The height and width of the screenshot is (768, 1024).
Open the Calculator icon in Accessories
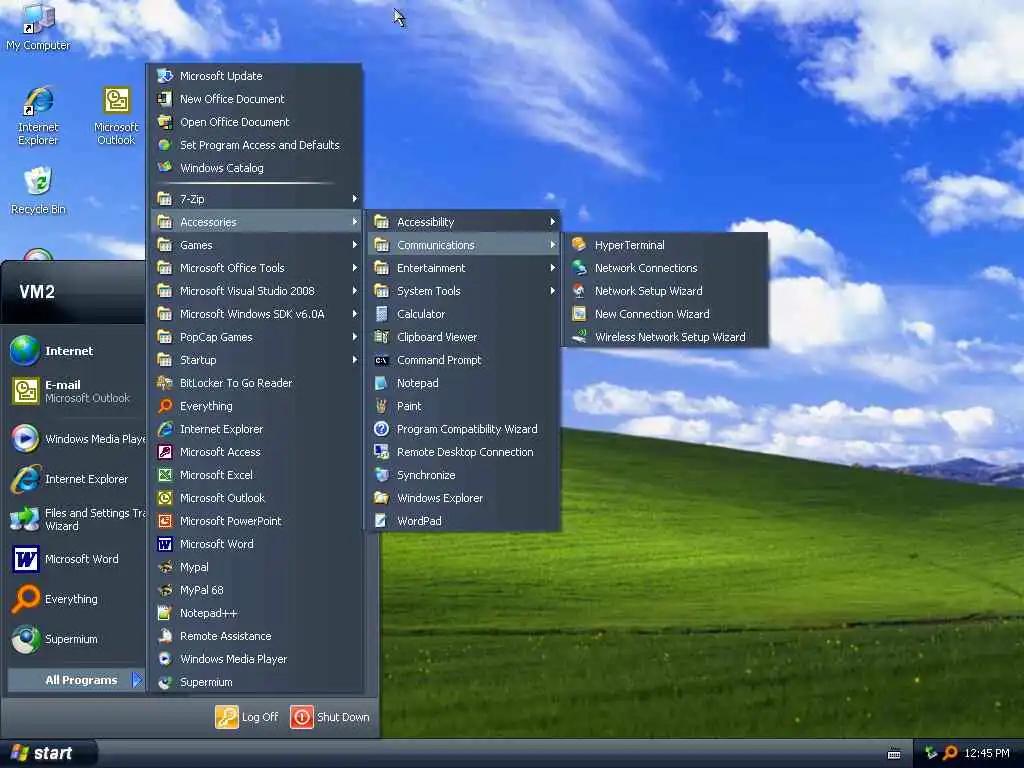pyautogui.click(x=381, y=314)
